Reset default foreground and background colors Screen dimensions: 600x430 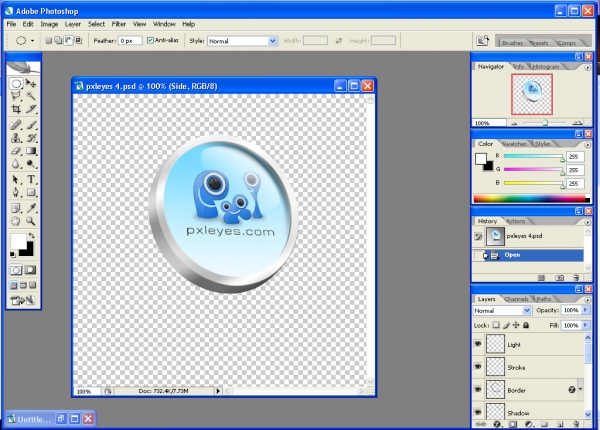pyautogui.click(x=13, y=254)
